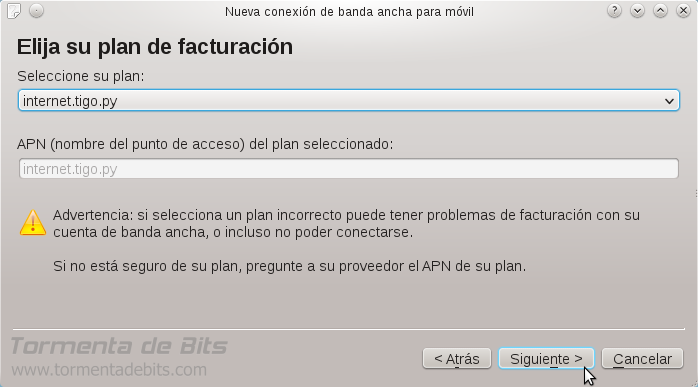Expand the plan list using the chevron arrow
Viewport: 698px width, 387px height.
tap(669, 101)
